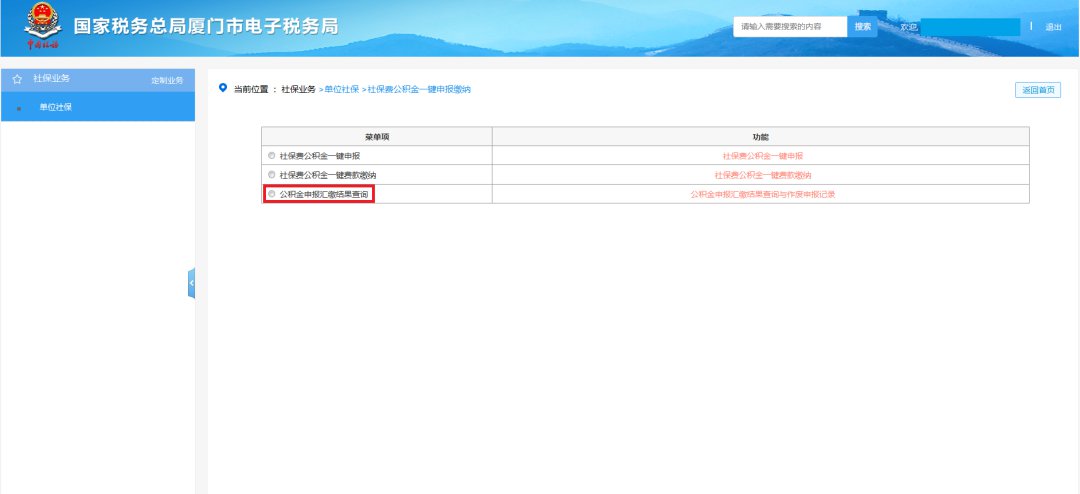Open the red 社保费公积金一键费款缴纳 function link

pyautogui.click(x=762, y=175)
